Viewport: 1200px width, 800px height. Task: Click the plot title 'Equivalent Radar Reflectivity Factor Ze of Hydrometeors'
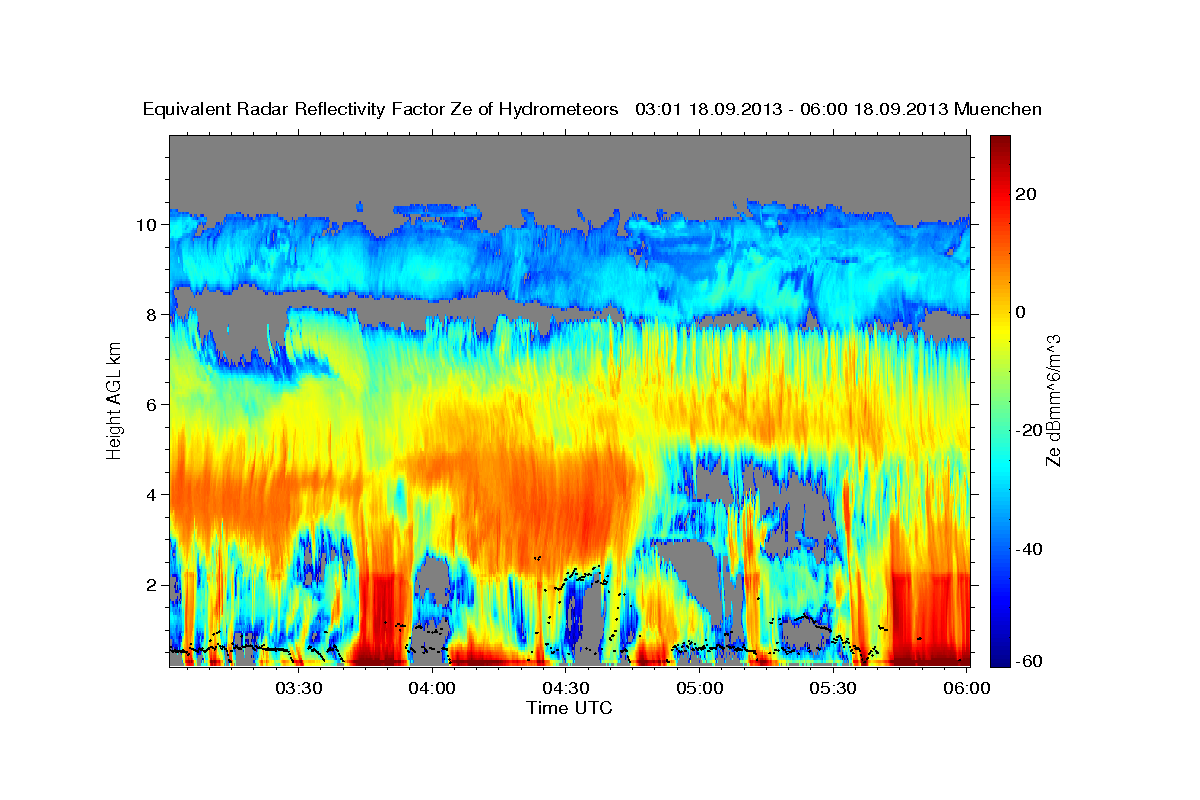[x=381, y=110]
